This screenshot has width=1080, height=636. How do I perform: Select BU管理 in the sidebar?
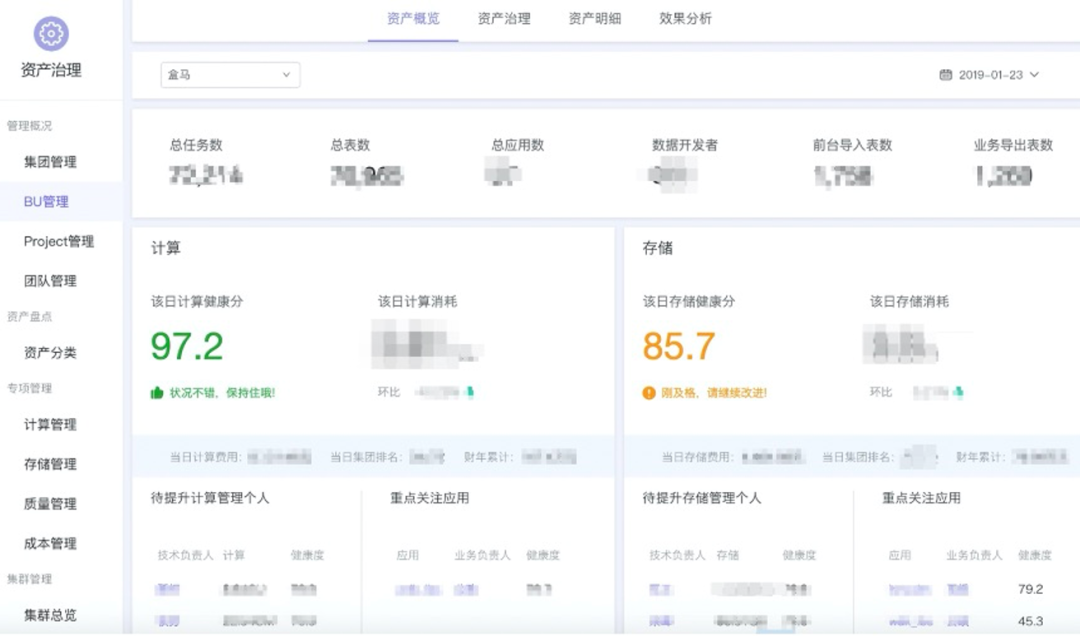[x=46, y=201]
